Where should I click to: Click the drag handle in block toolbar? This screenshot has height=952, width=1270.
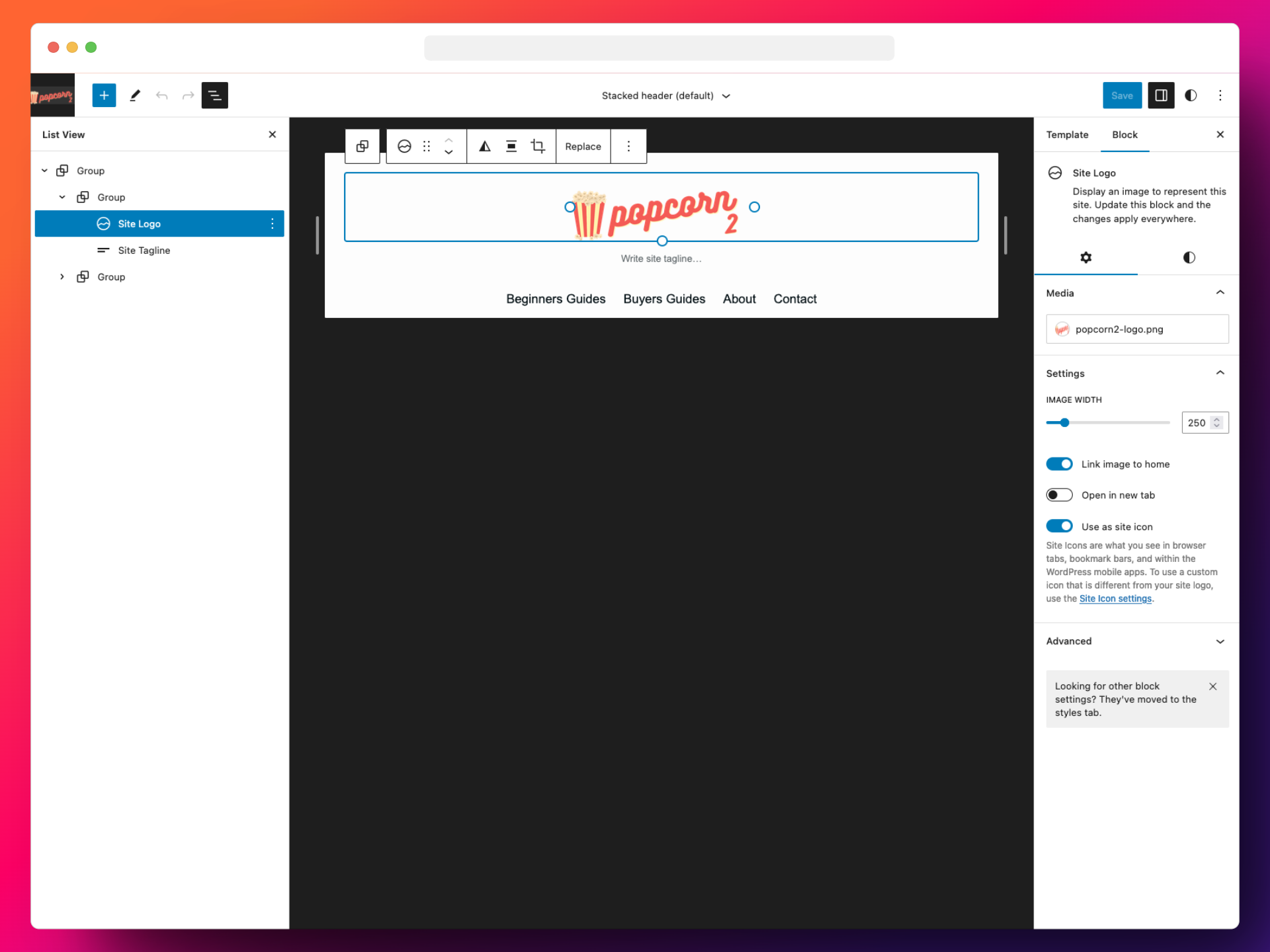click(x=426, y=146)
